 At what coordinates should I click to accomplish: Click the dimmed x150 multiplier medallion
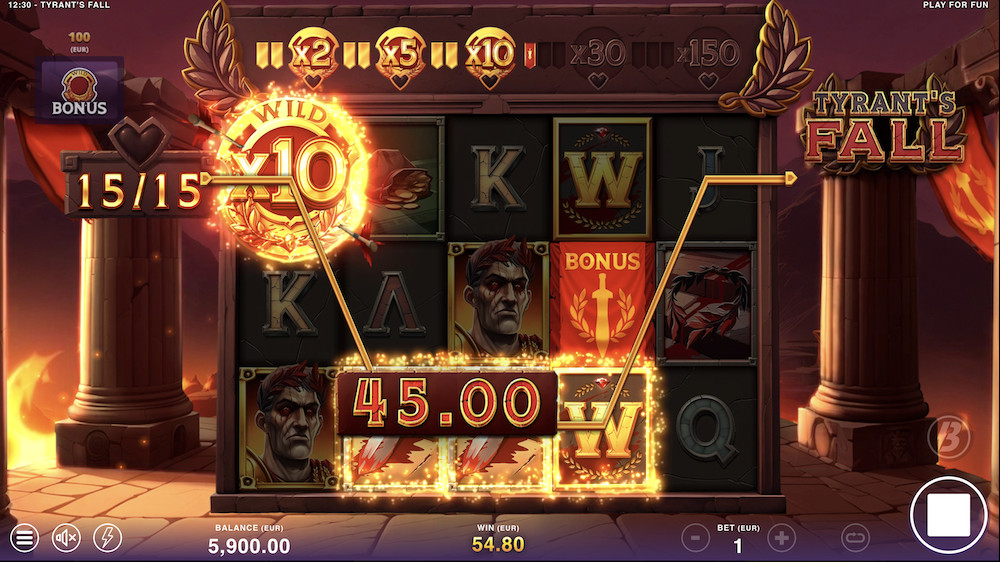point(708,57)
